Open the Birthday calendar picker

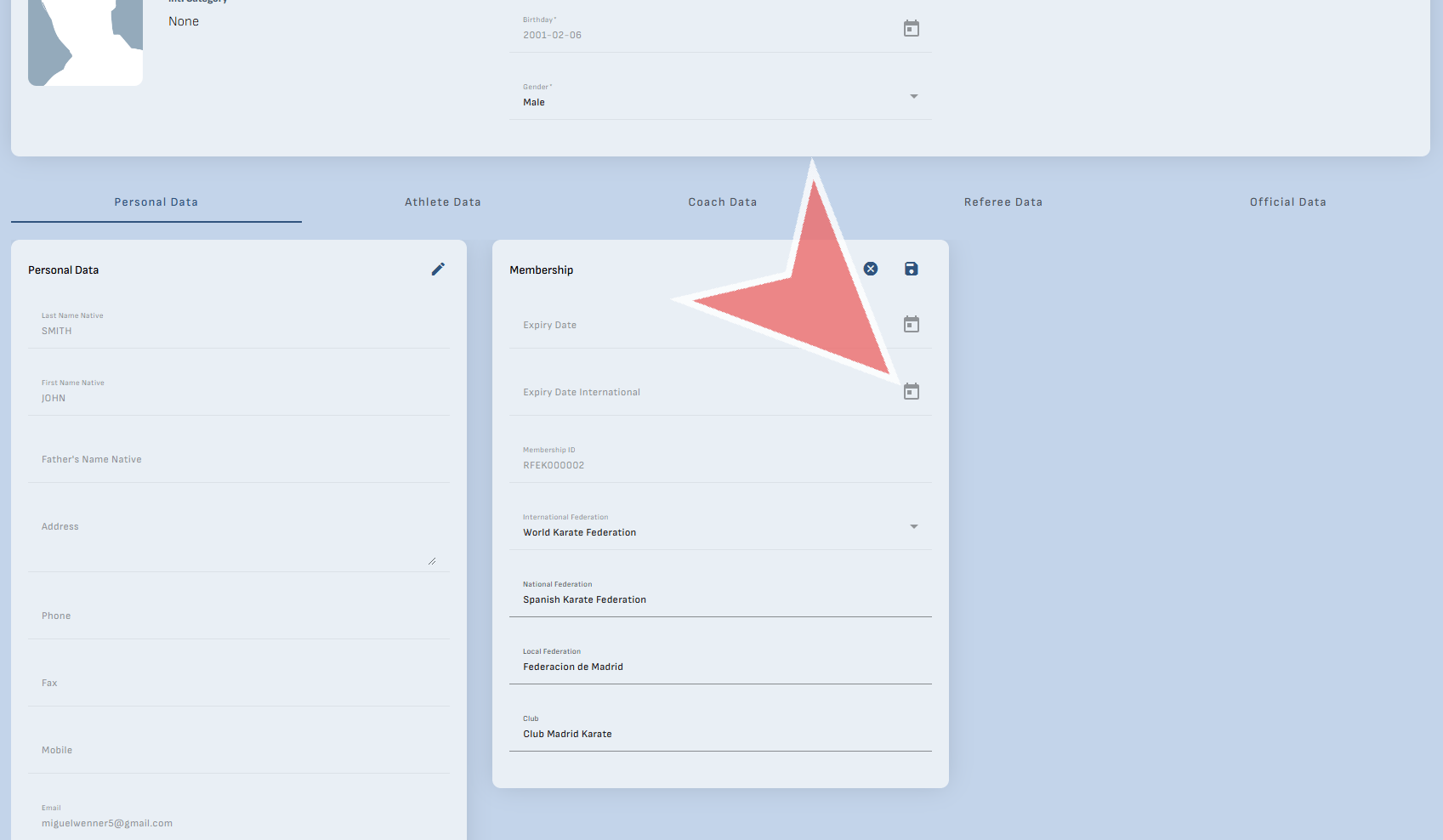[911, 29]
